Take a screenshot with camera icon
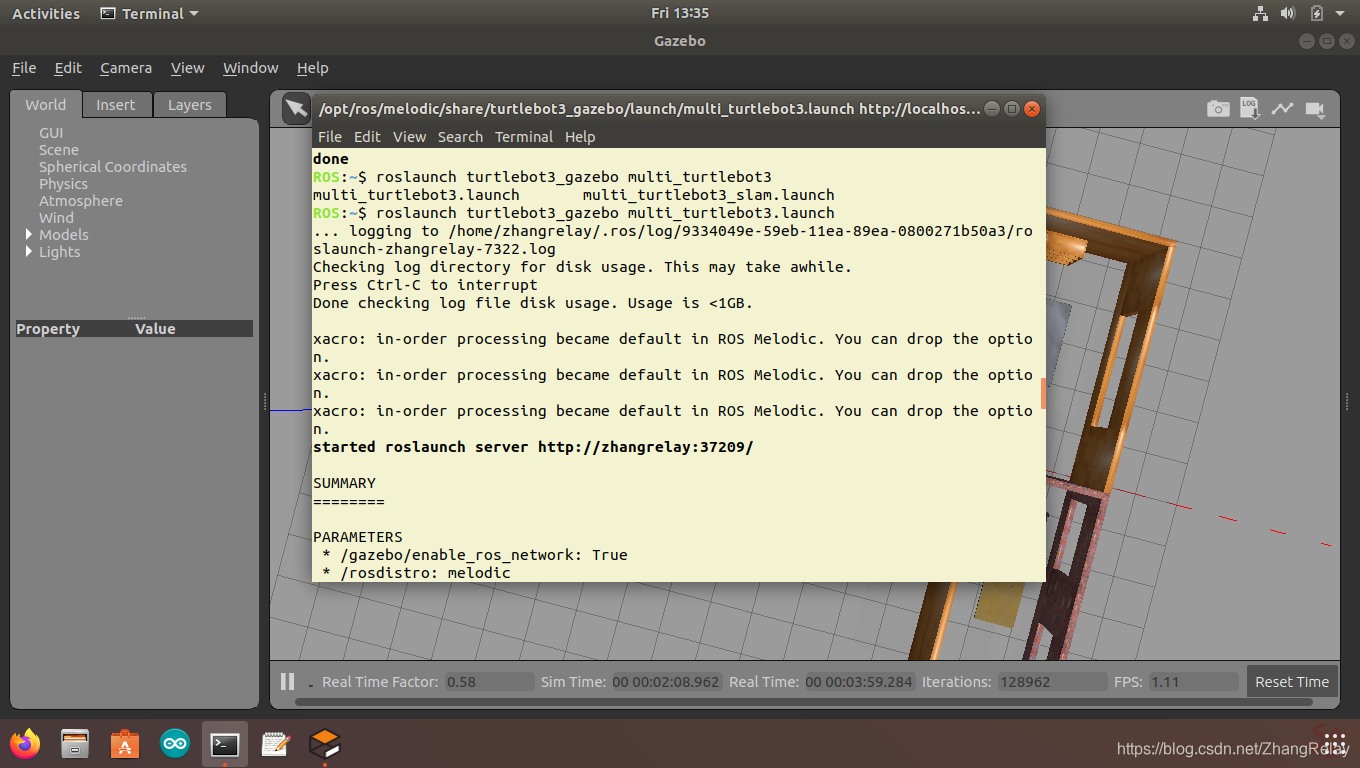Viewport: 1360px width, 768px height. click(1218, 109)
